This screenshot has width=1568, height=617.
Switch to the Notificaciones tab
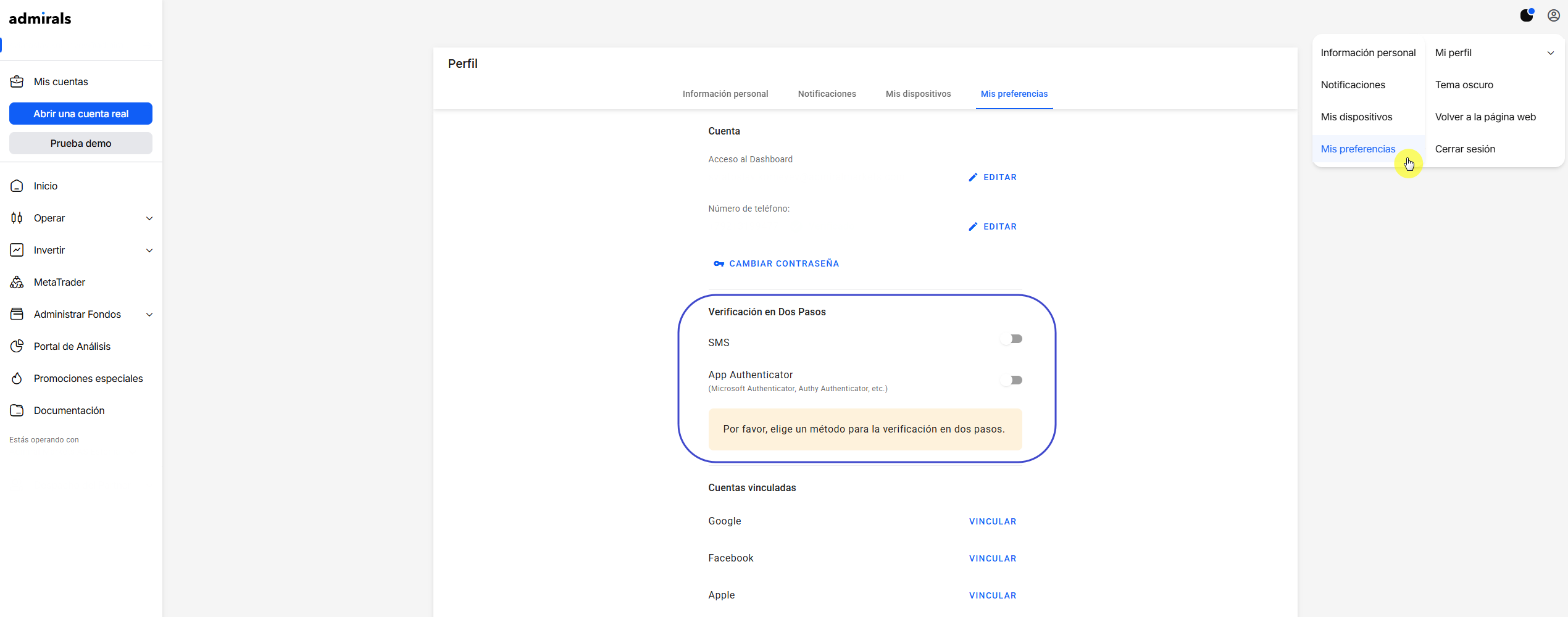click(827, 94)
